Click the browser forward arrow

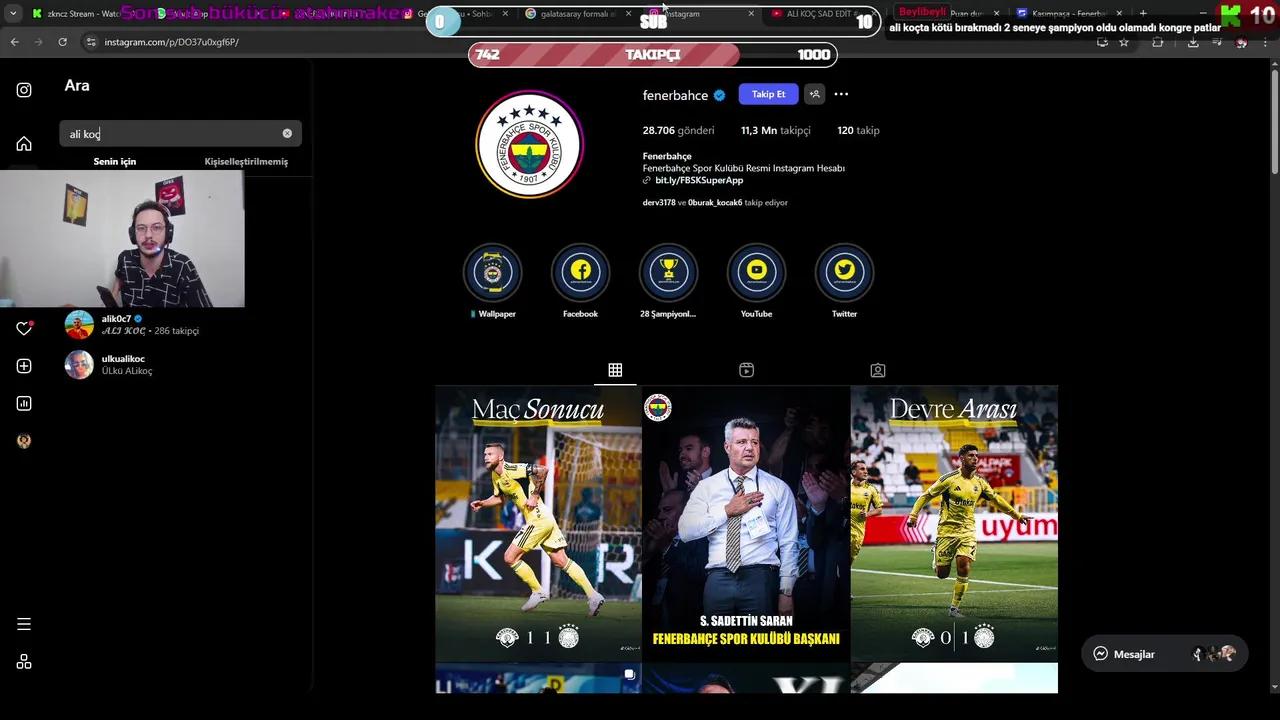[38, 42]
